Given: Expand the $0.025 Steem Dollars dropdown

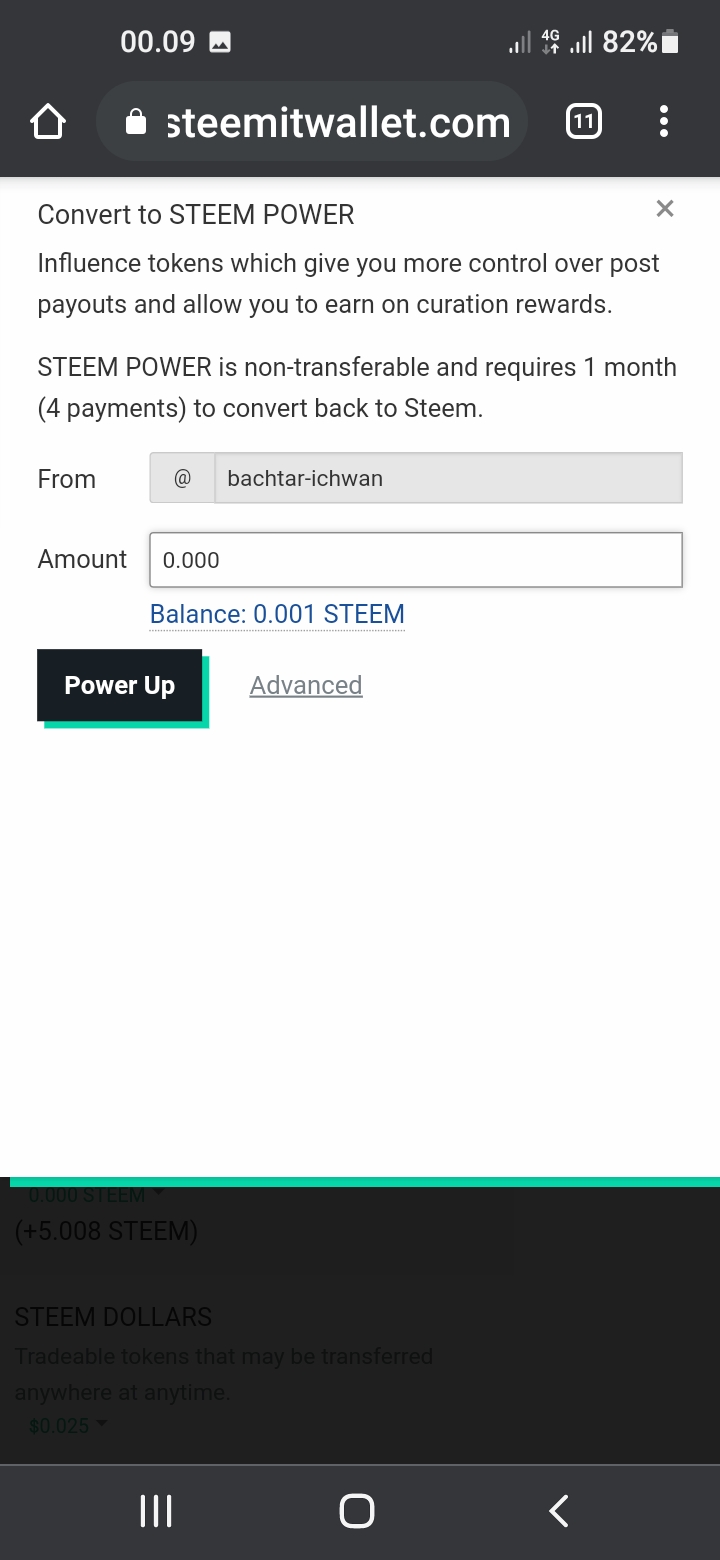Looking at the screenshot, I should (x=68, y=1425).
